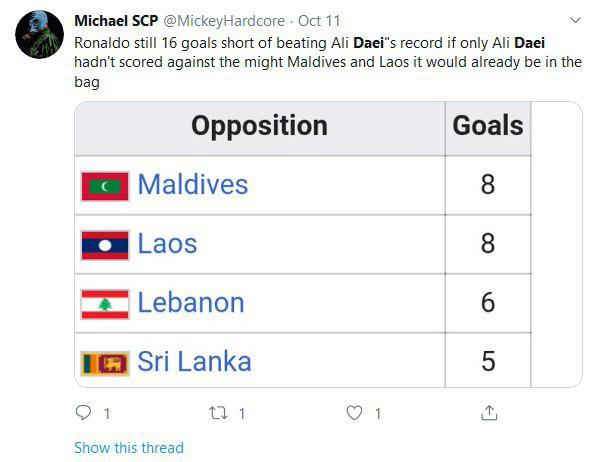Image resolution: width=598 pixels, height=462 pixels.
Task: Open the embedded goals table image
Action: coord(328,245)
